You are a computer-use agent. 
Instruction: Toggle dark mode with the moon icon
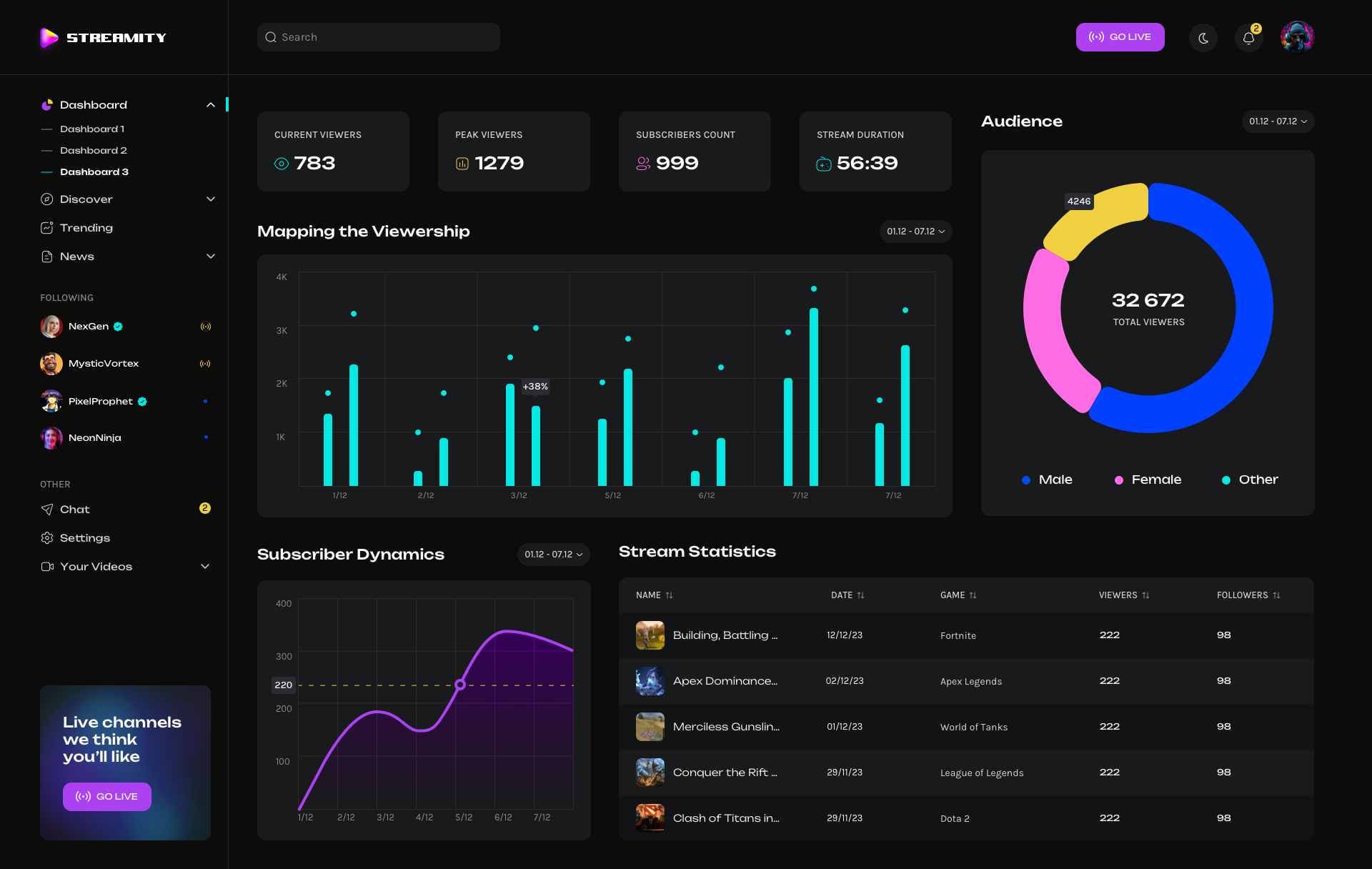tap(1203, 37)
